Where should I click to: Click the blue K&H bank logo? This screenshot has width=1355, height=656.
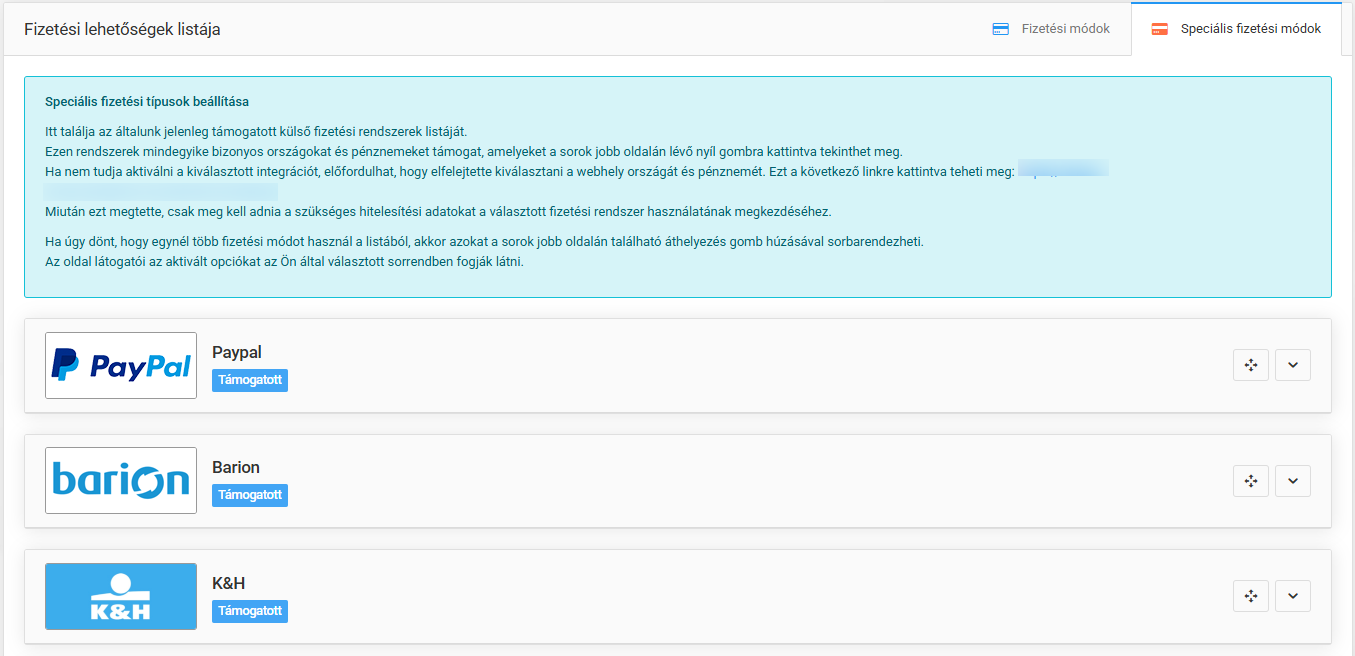[121, 596]
